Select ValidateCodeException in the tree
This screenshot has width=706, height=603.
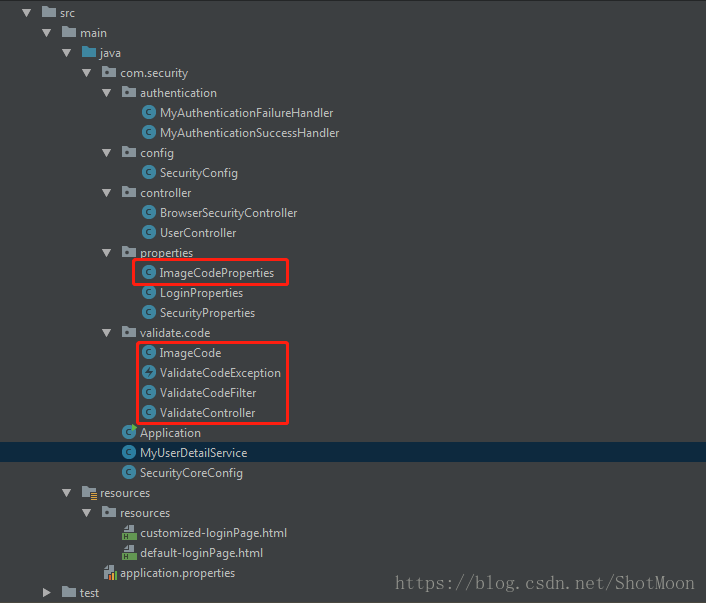(x=220, y=373)
